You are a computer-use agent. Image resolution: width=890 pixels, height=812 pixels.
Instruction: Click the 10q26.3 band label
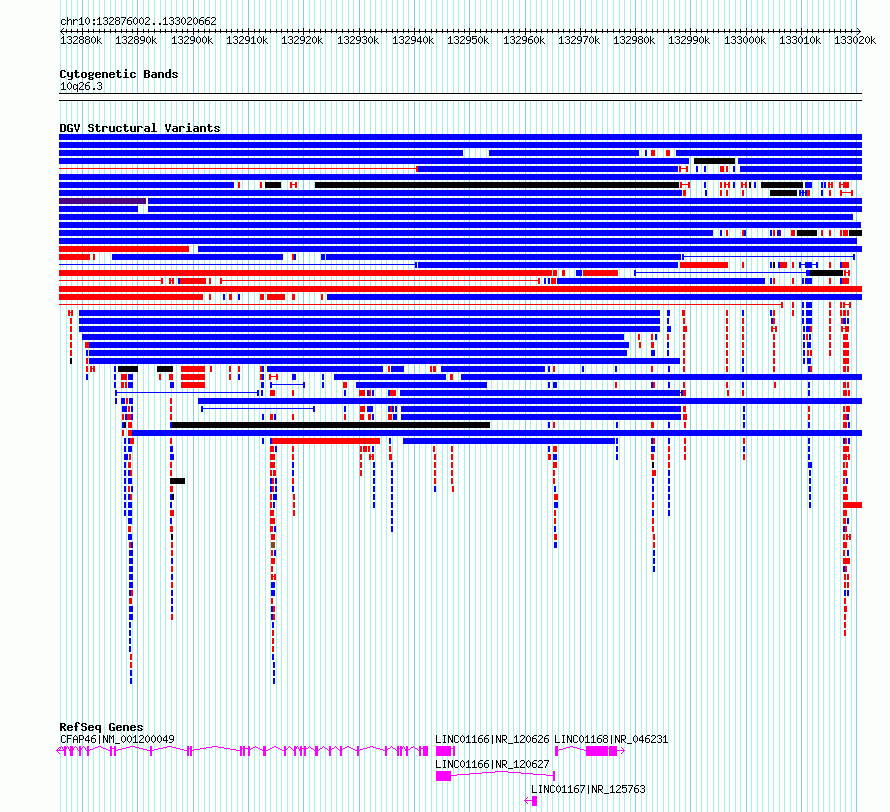[x=81, y=86]
